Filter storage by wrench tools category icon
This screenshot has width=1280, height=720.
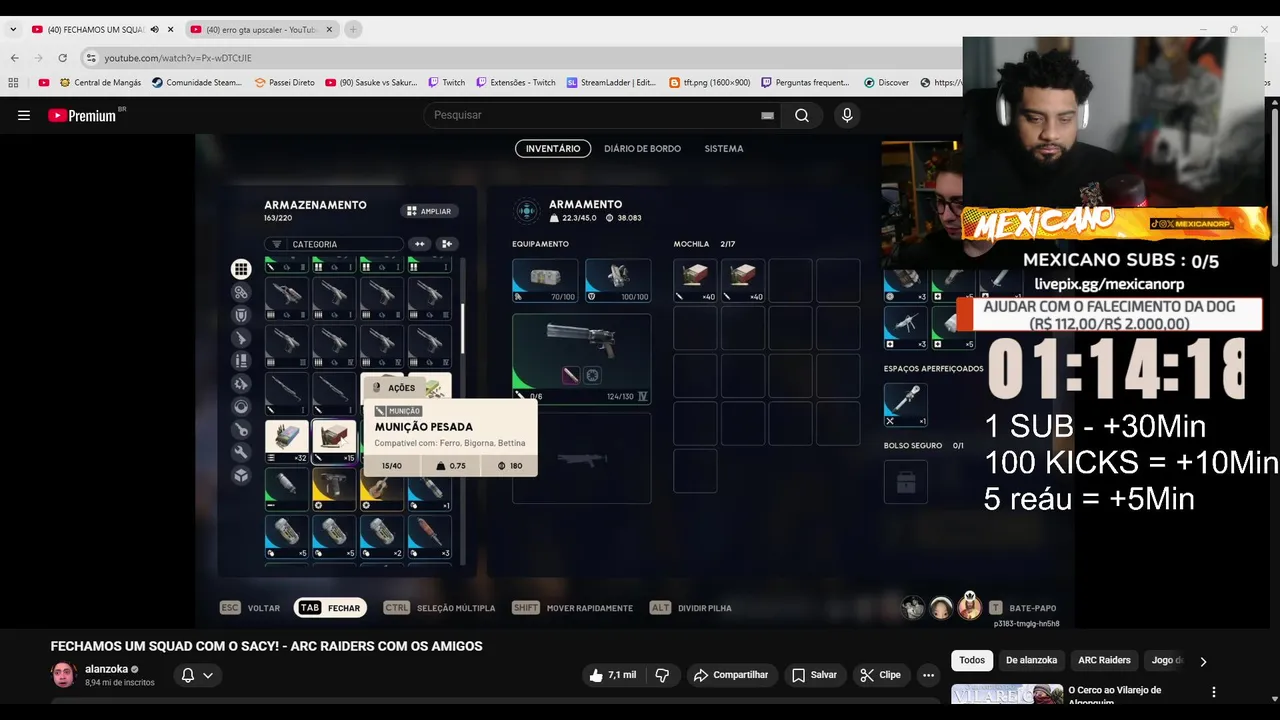click(x=241, y=453)
